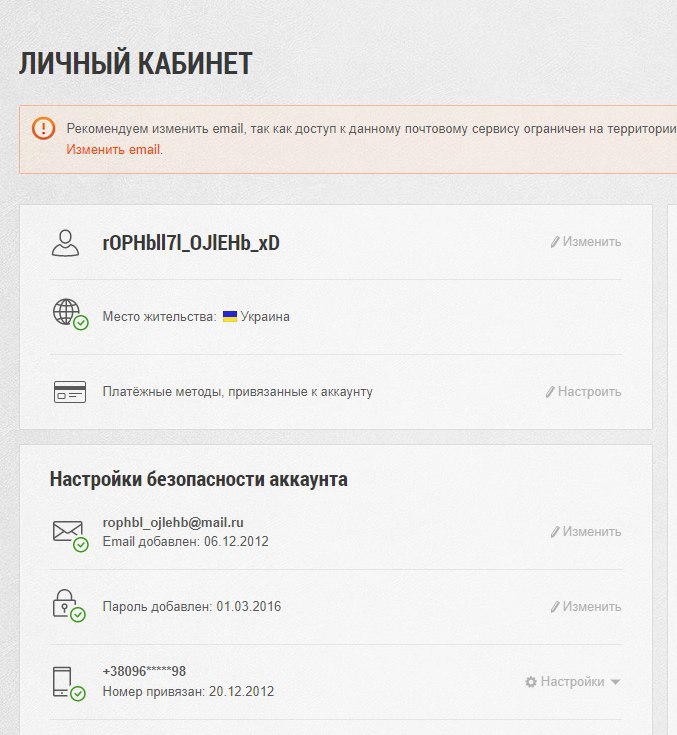
Task: Click the user profile silhouette icon
Action: click(65, 243)
